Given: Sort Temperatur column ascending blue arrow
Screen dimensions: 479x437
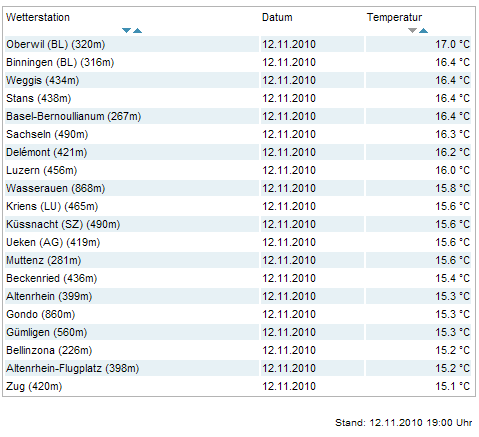Looking at the screenshot, I should coord(423,31).
